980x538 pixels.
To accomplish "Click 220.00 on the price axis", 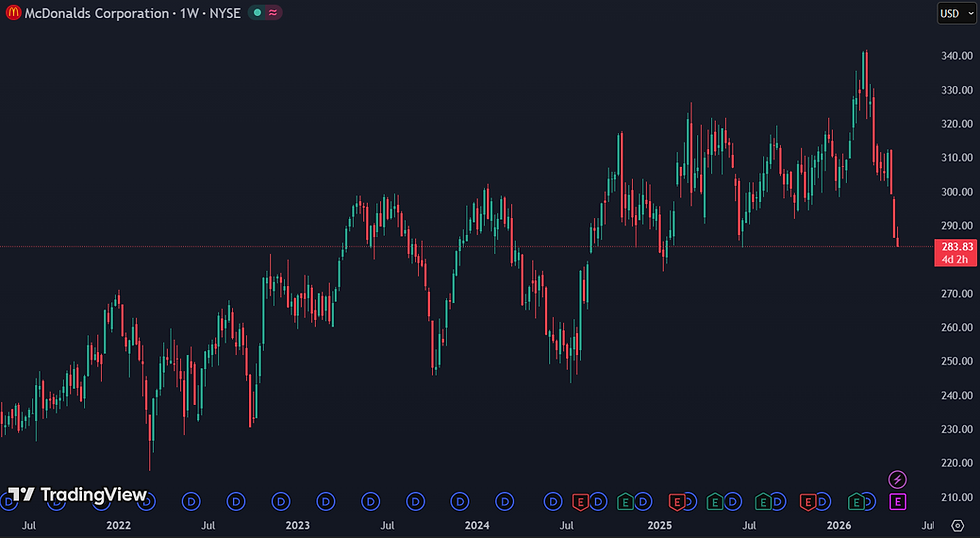I will tap(957, 463).
